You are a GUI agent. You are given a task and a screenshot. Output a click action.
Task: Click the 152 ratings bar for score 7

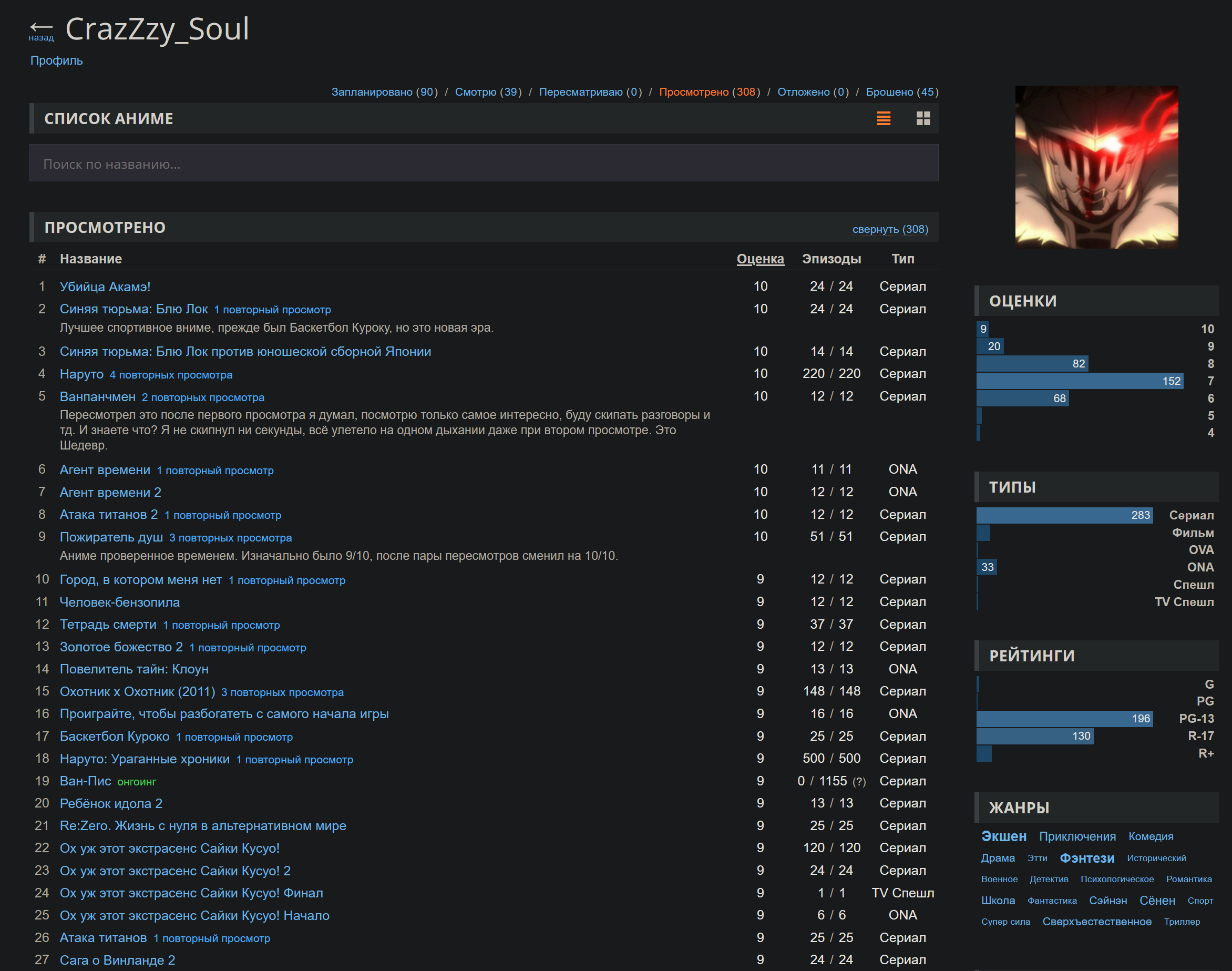[x=1080, y=381]
